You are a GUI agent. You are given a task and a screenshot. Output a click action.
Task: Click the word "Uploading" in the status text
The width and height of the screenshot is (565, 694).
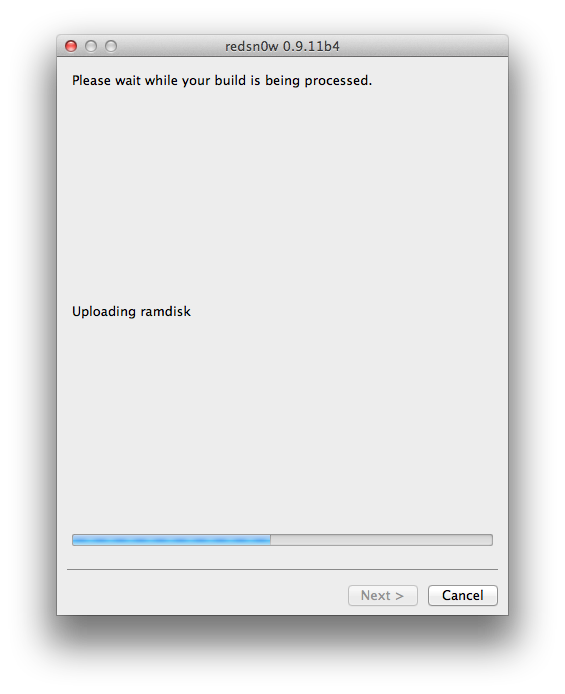[x=104, y=312]
